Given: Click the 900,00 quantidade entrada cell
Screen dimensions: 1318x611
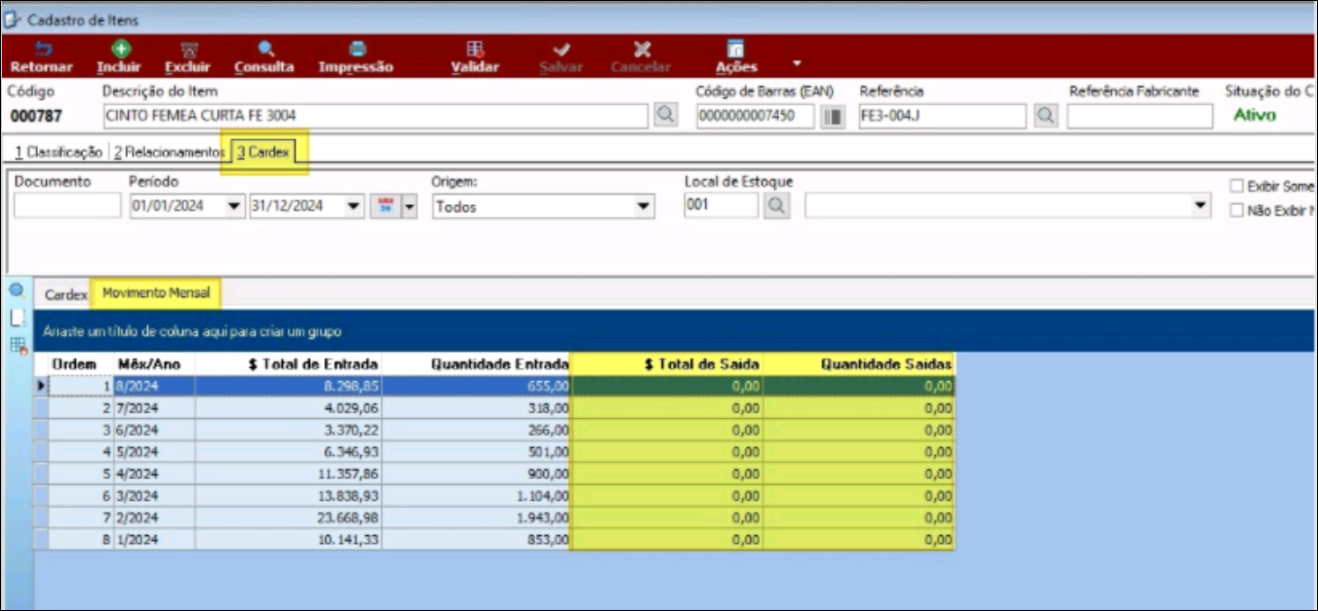Looking at the screenshot, I should point(476,473).
